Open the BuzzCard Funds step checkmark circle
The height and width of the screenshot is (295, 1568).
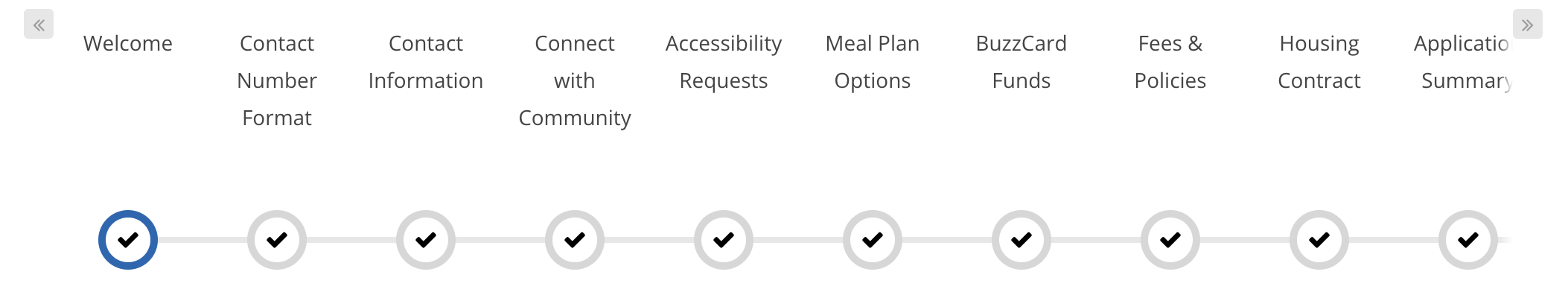[x=1022, y=240]
